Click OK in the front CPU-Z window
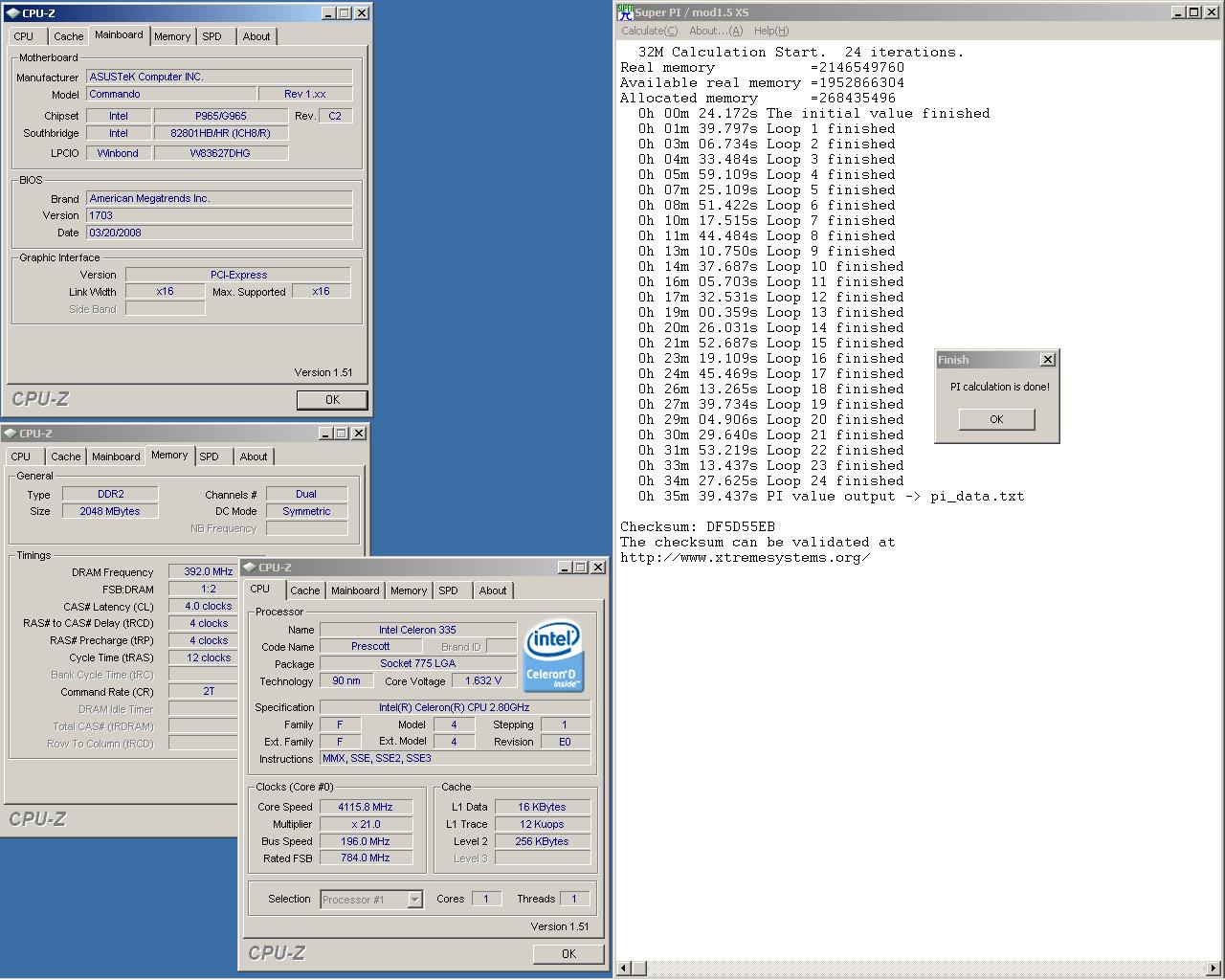The width and height of the screenshot is (1225, 980). click(x=568, y=954)
